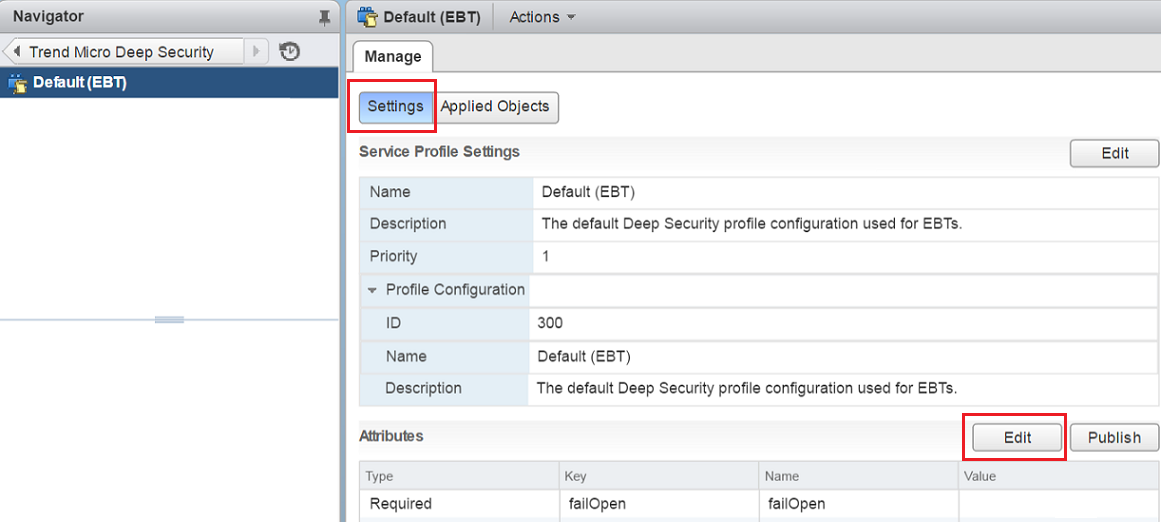Click the Name column header in Attributes
The width and height of the screenshot is (1161, 522).
coord(858,476)
